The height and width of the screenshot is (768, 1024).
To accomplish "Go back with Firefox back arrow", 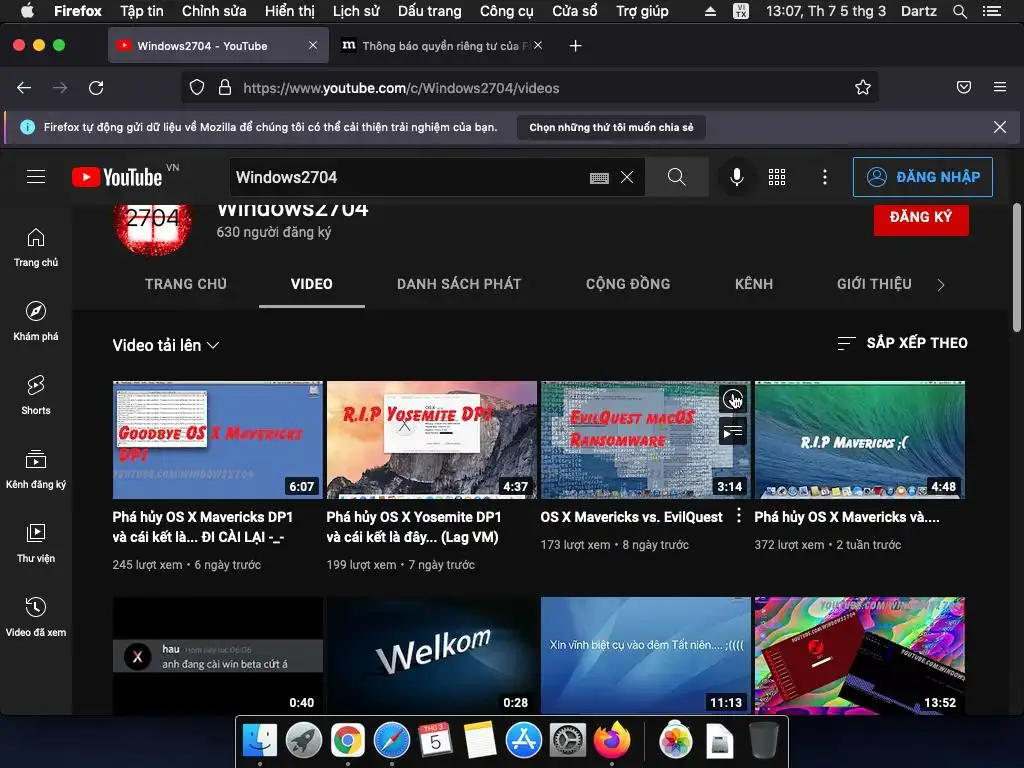I will pyautogui.click(x=24, y=88).
